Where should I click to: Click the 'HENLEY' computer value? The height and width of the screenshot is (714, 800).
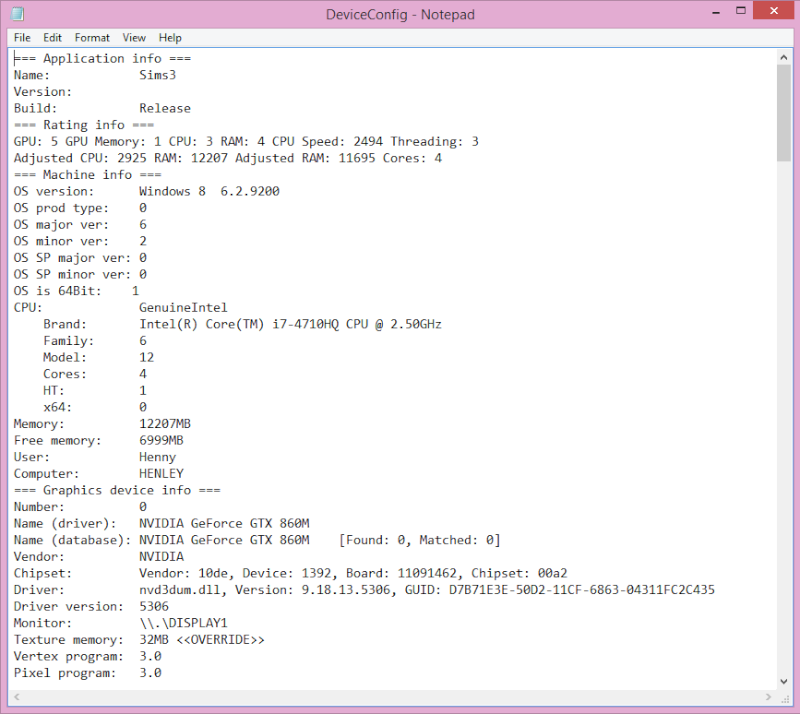161,474
